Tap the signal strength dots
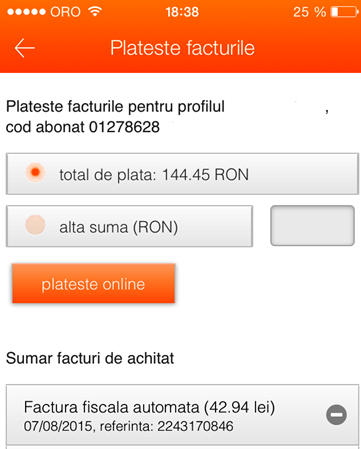 (26, 12)
